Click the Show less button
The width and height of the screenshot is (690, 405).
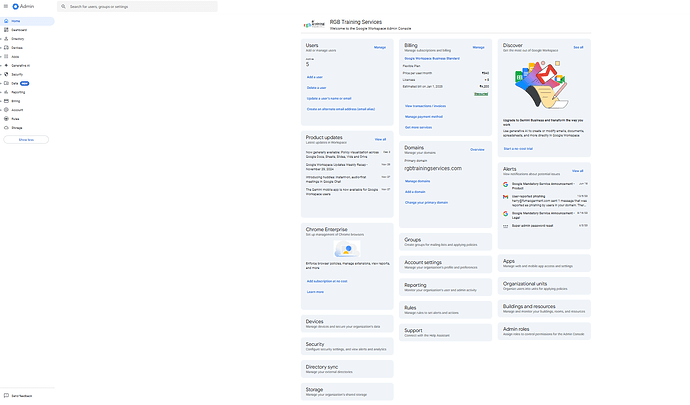[x=26, y=140]
